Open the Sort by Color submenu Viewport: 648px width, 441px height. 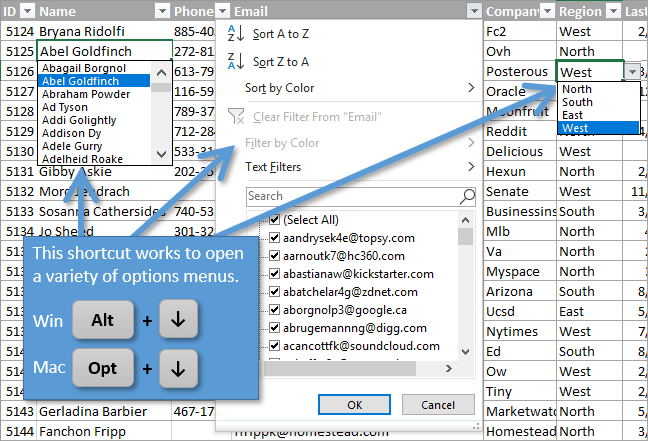tap(279, 88)
